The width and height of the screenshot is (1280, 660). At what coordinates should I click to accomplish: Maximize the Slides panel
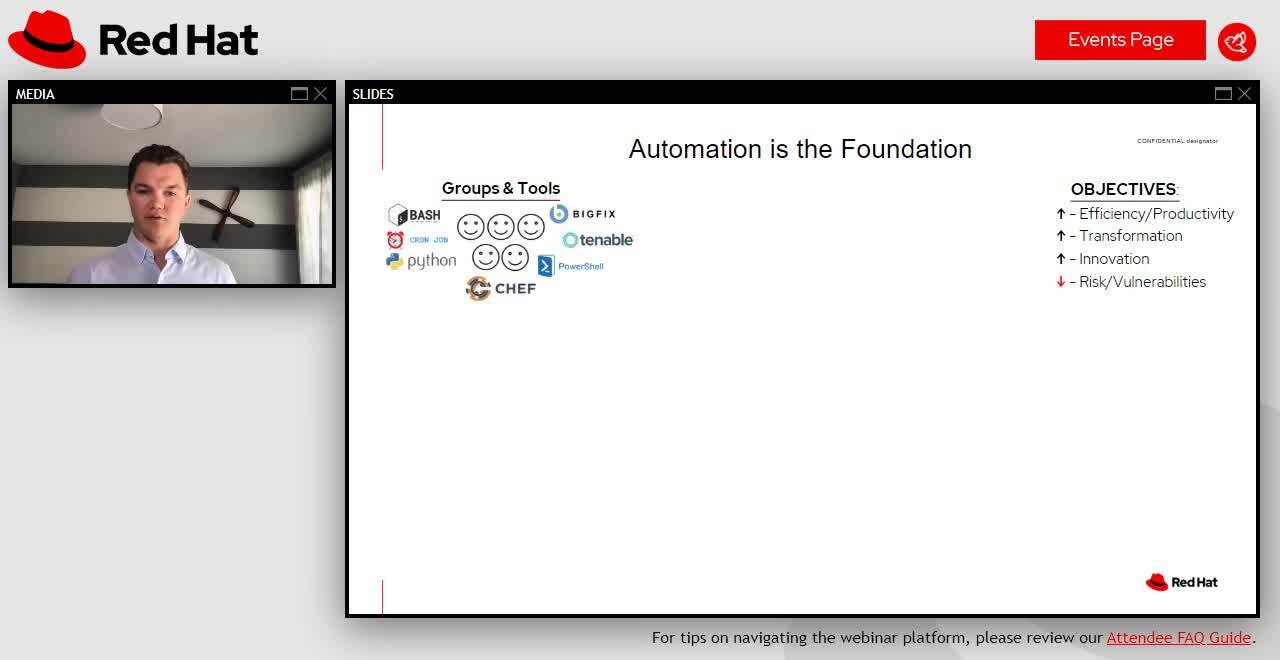(1223, 94)
